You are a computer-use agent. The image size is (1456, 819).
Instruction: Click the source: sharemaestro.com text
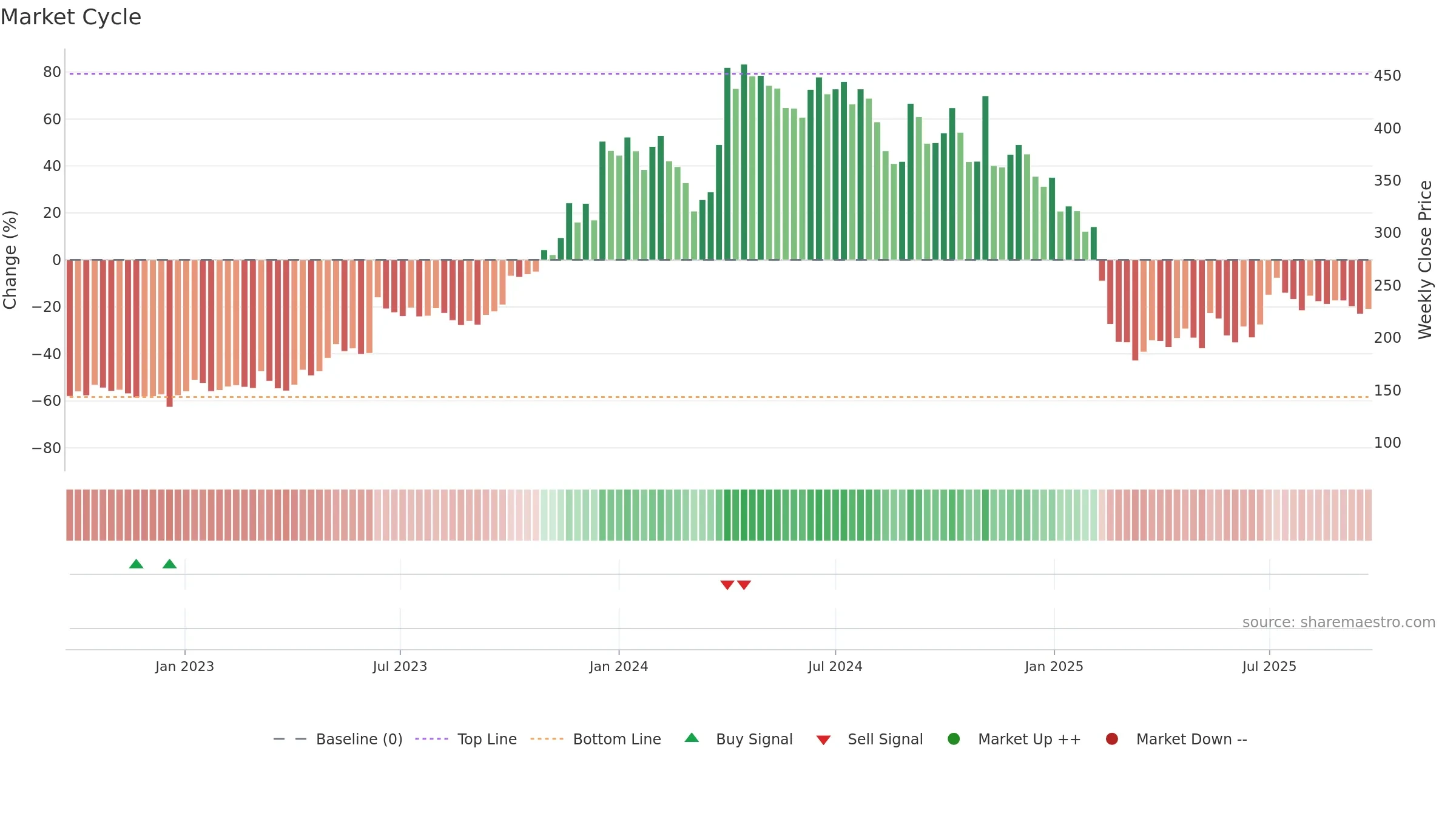(x=1339, y=622)
